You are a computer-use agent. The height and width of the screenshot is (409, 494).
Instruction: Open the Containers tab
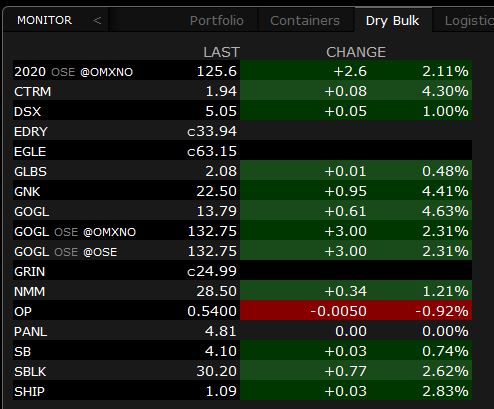coord(305,21)
